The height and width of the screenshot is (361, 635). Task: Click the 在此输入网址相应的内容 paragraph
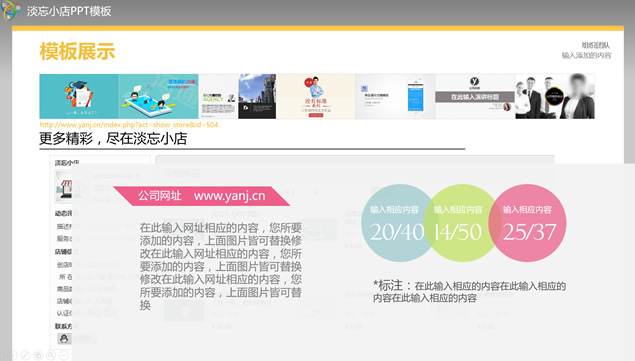pos(221,266)
